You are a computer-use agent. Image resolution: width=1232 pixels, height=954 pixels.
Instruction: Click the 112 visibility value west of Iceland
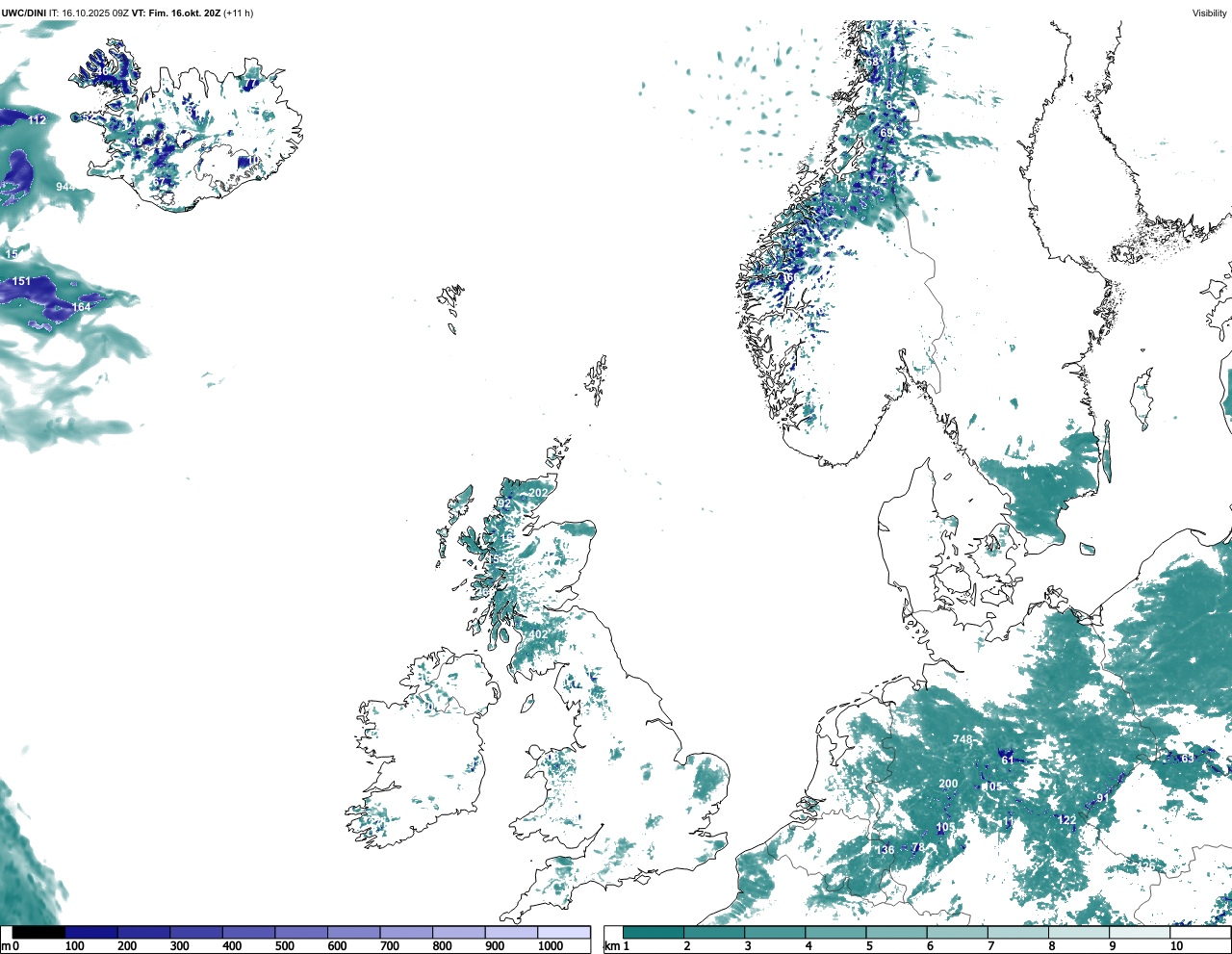(x=37, y=120)
